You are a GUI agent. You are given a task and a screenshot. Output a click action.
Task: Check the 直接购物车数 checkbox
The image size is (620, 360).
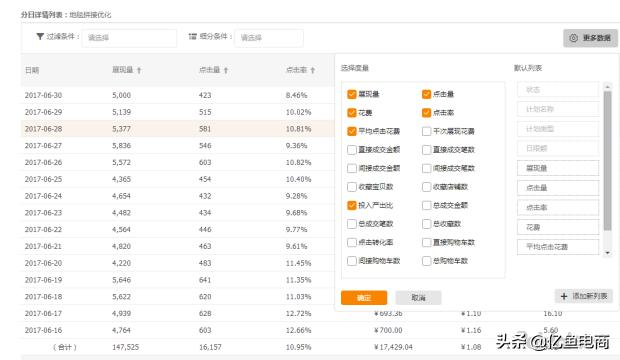pos(426,242)
